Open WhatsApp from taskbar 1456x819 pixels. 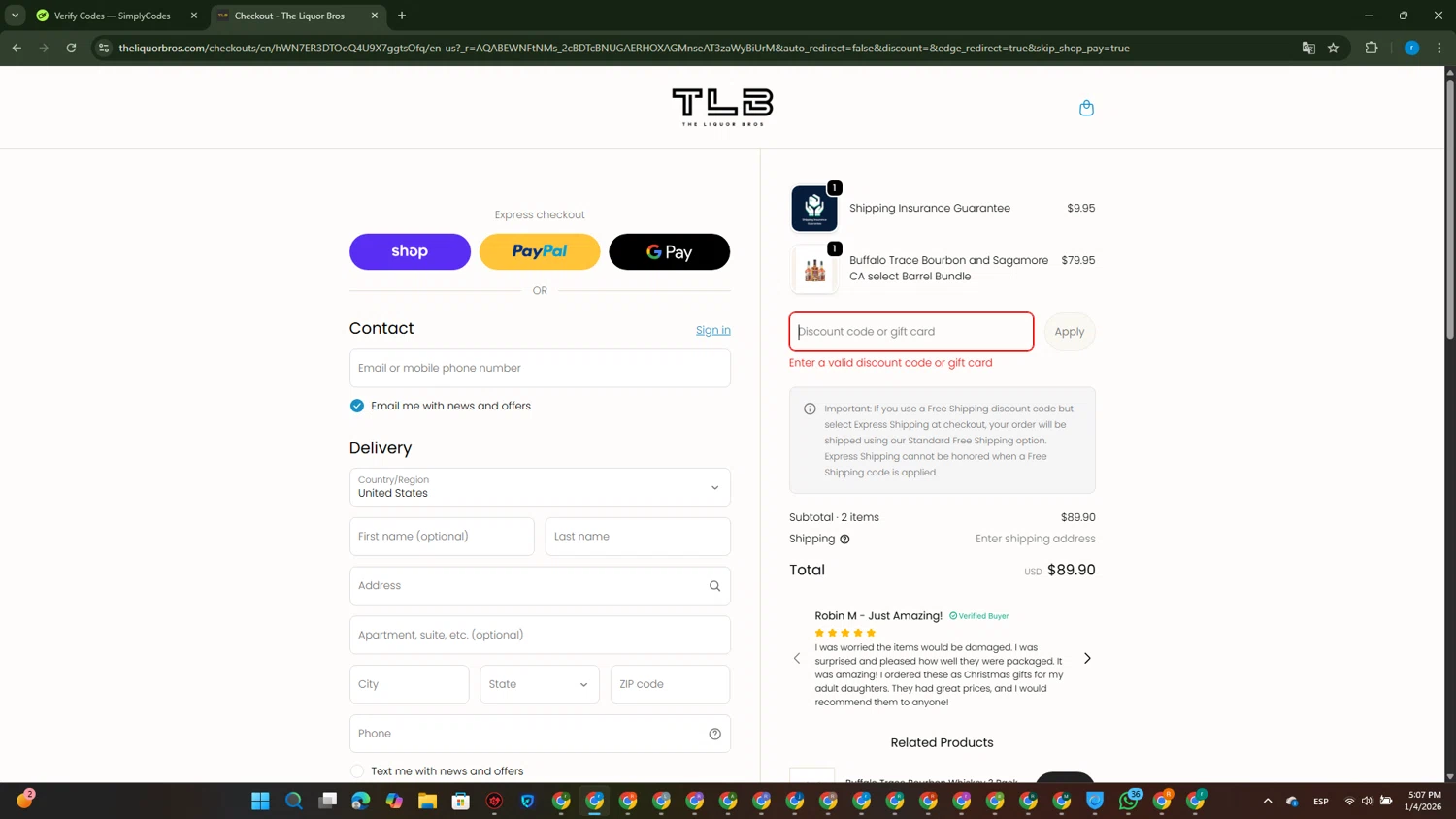click(x=1128, y=801)
